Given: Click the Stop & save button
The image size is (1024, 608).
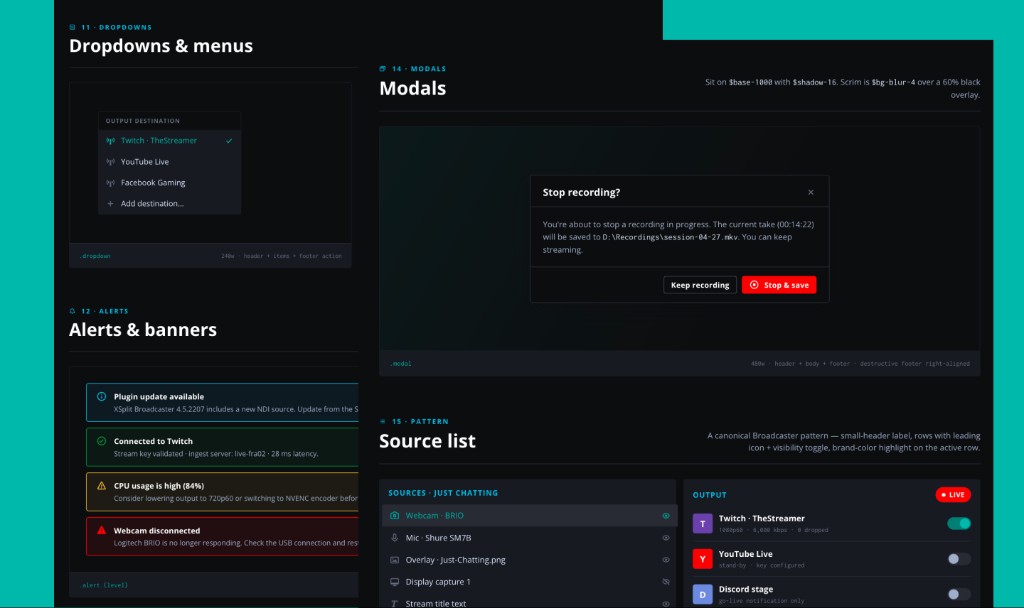Looking at the screenshot, I should point(779,284).
